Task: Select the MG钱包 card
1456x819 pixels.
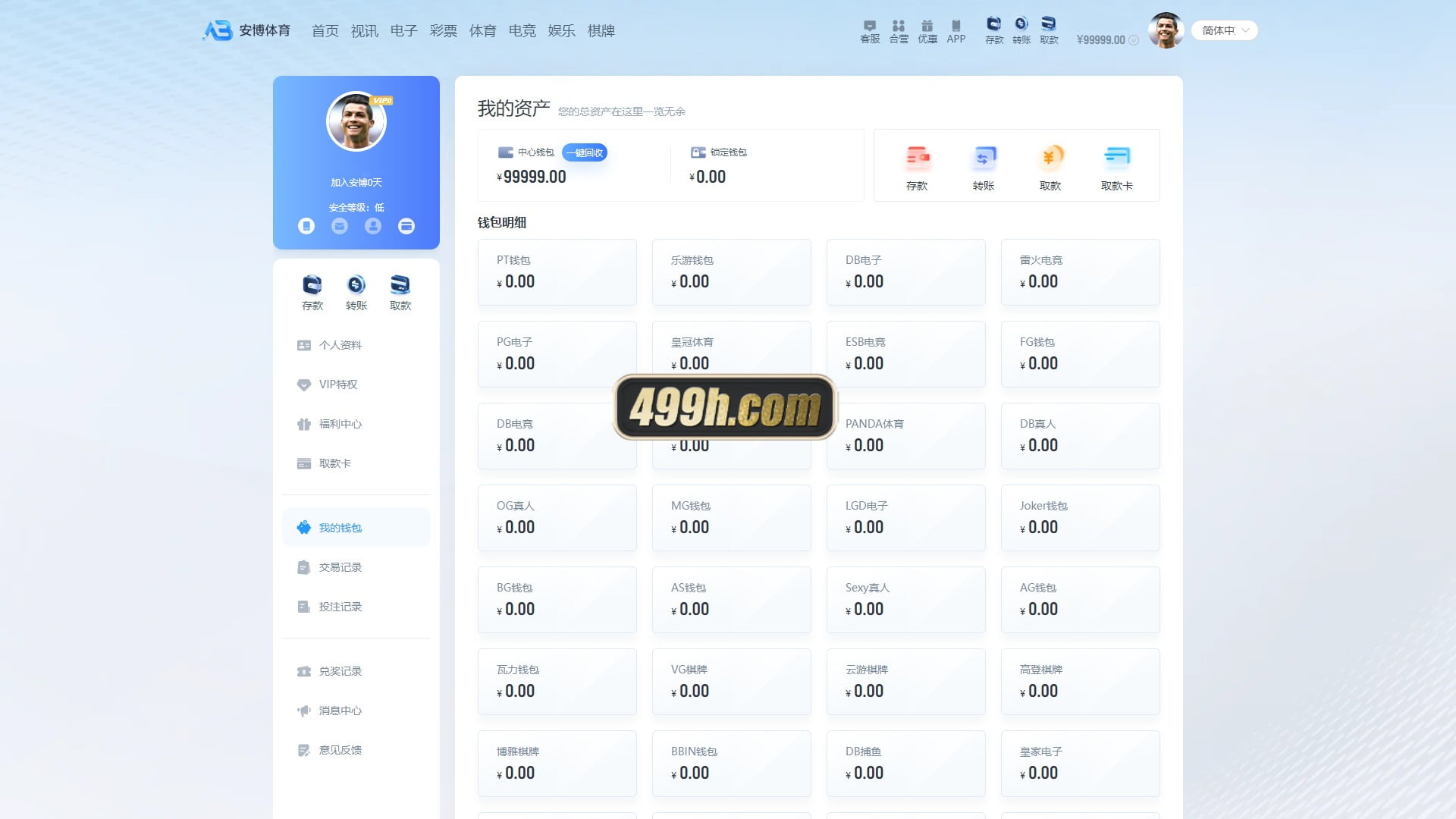Action: coord(732,518)
